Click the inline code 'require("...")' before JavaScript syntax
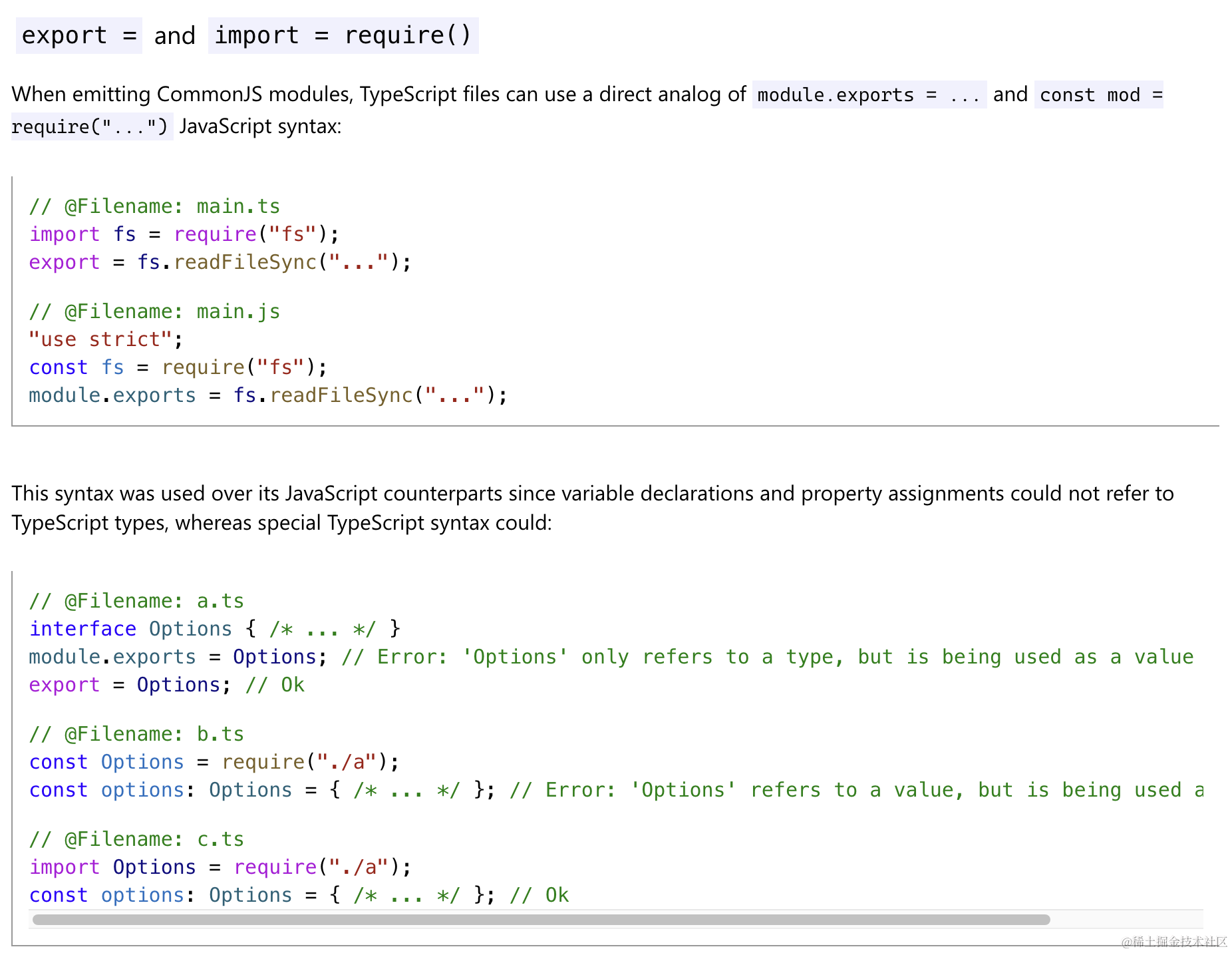Screen dimensions: 1232x953 tap(92, 126)
